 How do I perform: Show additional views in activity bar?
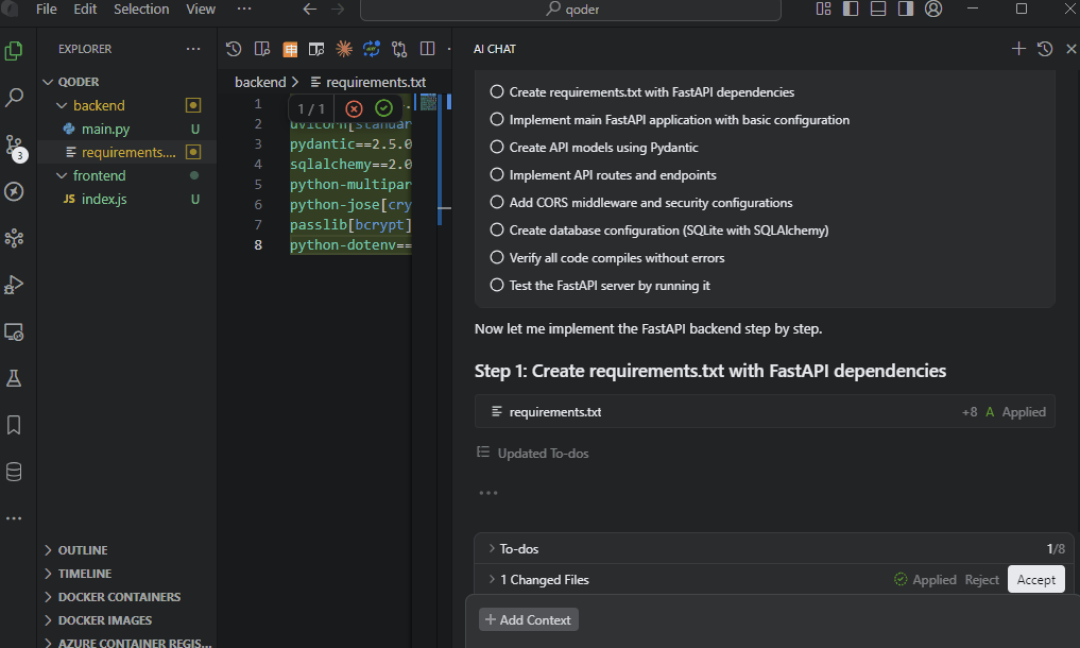14,518
